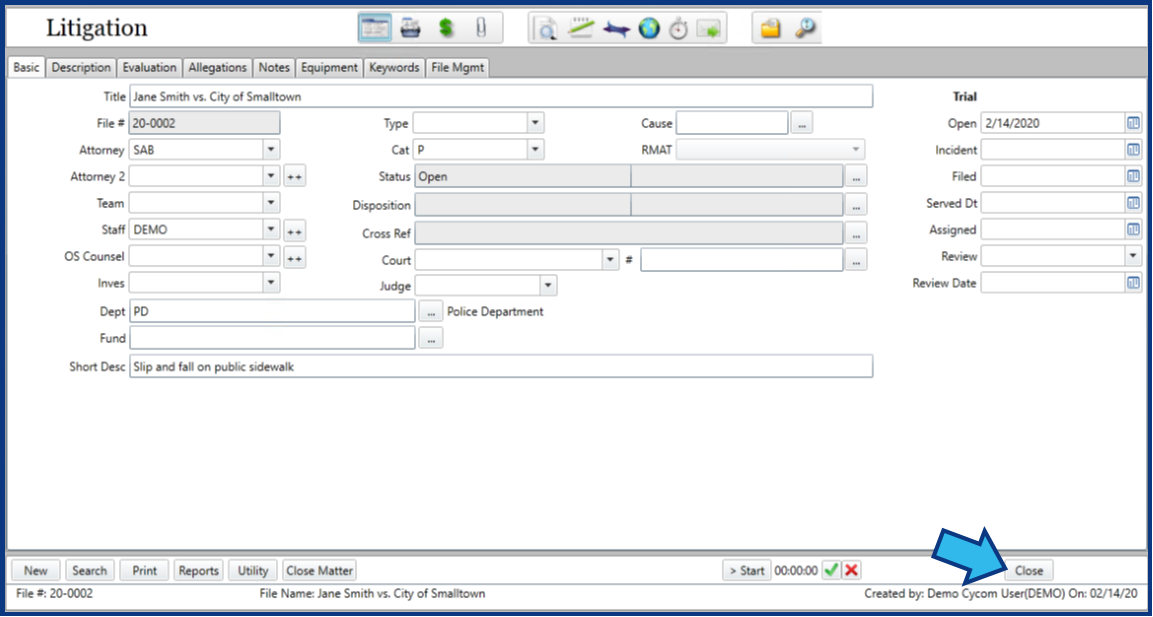Click the ellipsis button next to Fund
Screen dimensions: 1153x617
click(x=431, y=338)
